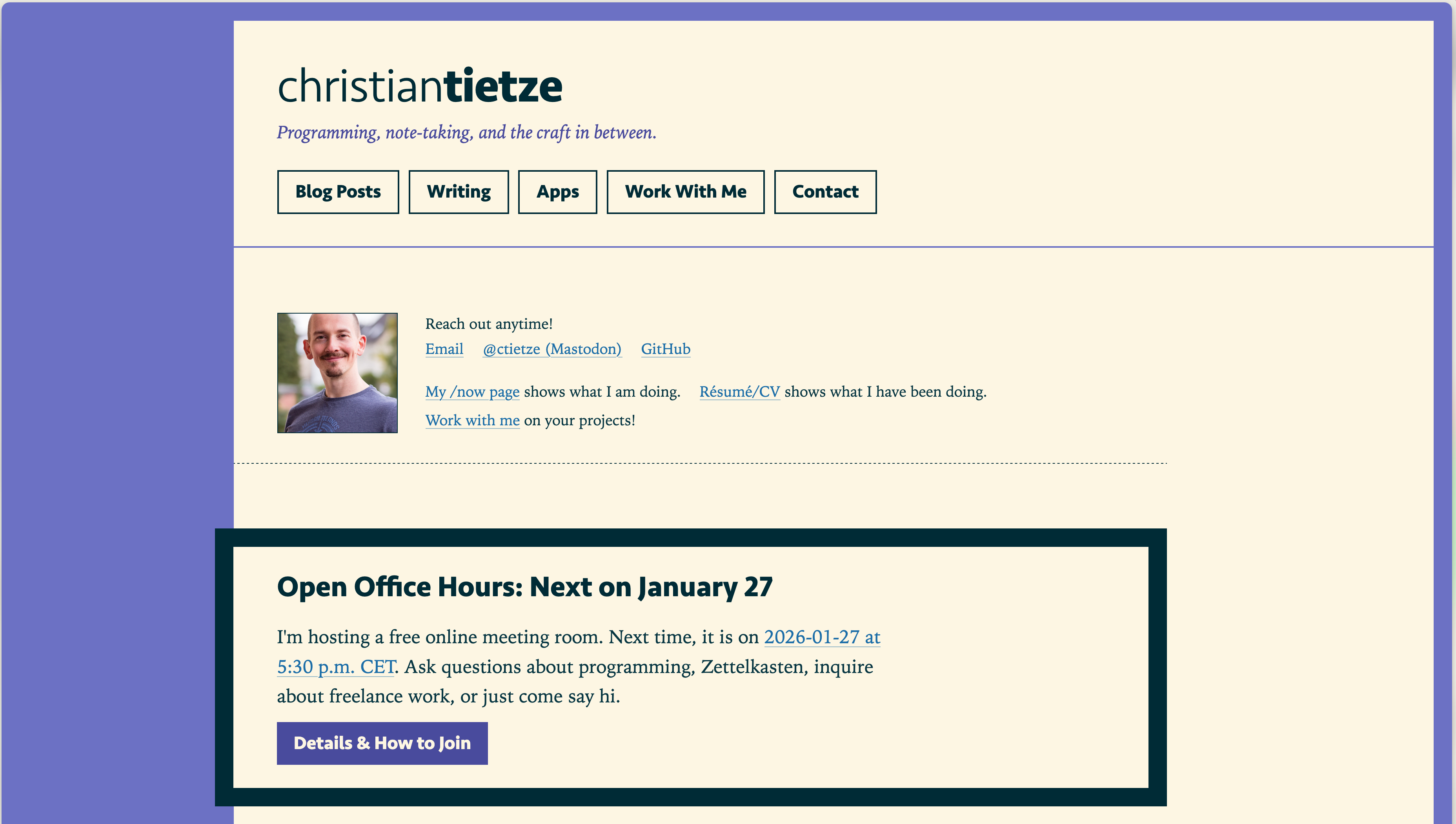The image size is (1456, 824).
Task: Visit the GitHub profile link
Action: tap(666, 349)
